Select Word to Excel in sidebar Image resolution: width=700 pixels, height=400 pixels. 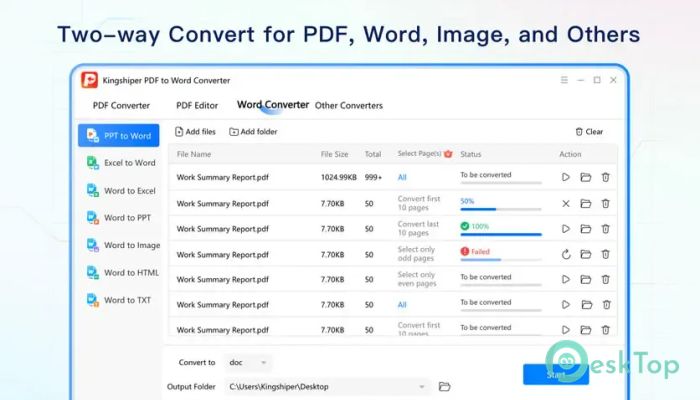point(121,191)
